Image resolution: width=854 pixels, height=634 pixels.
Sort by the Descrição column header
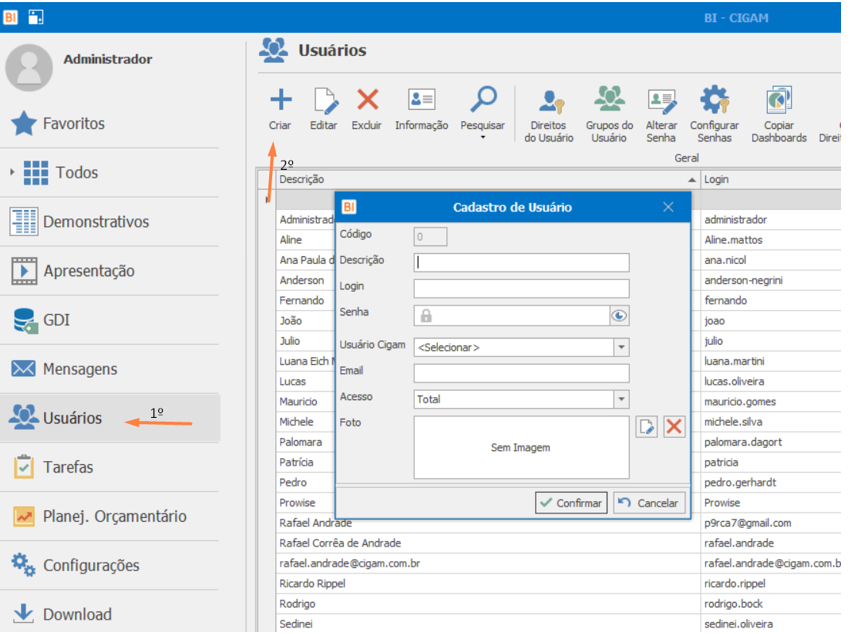click(487, 179)
